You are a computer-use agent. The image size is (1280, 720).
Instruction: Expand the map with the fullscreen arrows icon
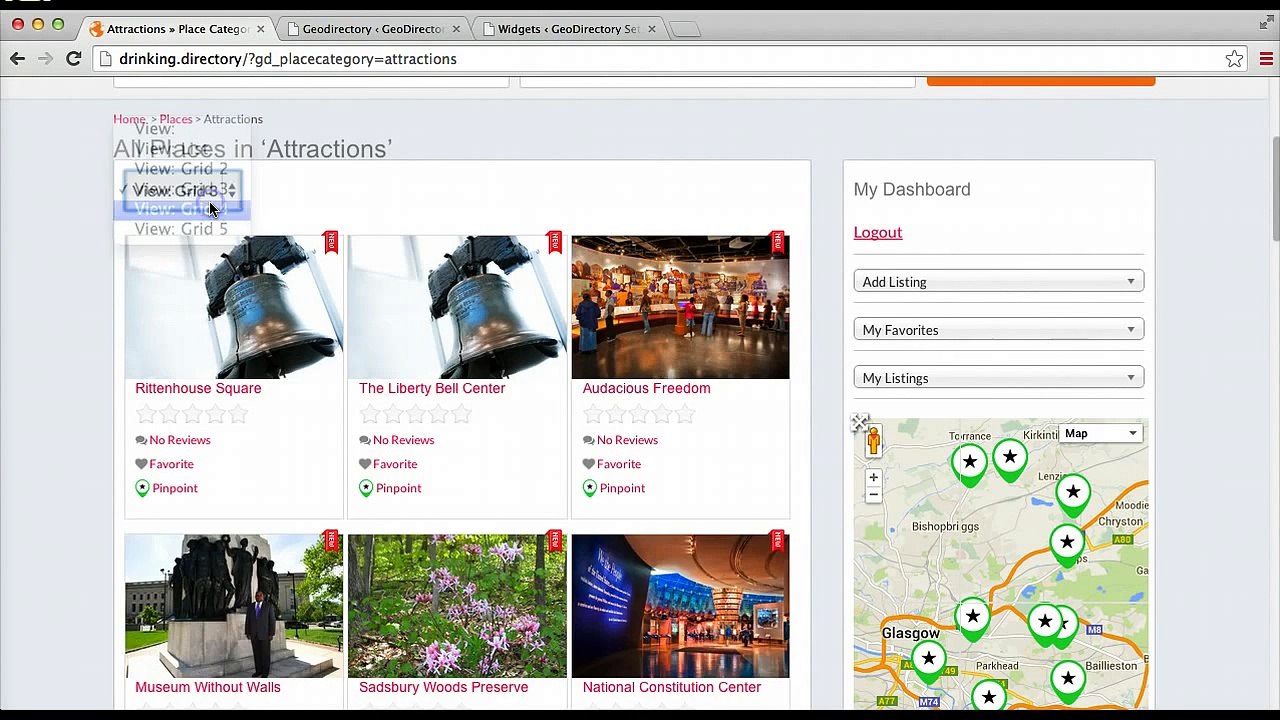pos(860,424)
